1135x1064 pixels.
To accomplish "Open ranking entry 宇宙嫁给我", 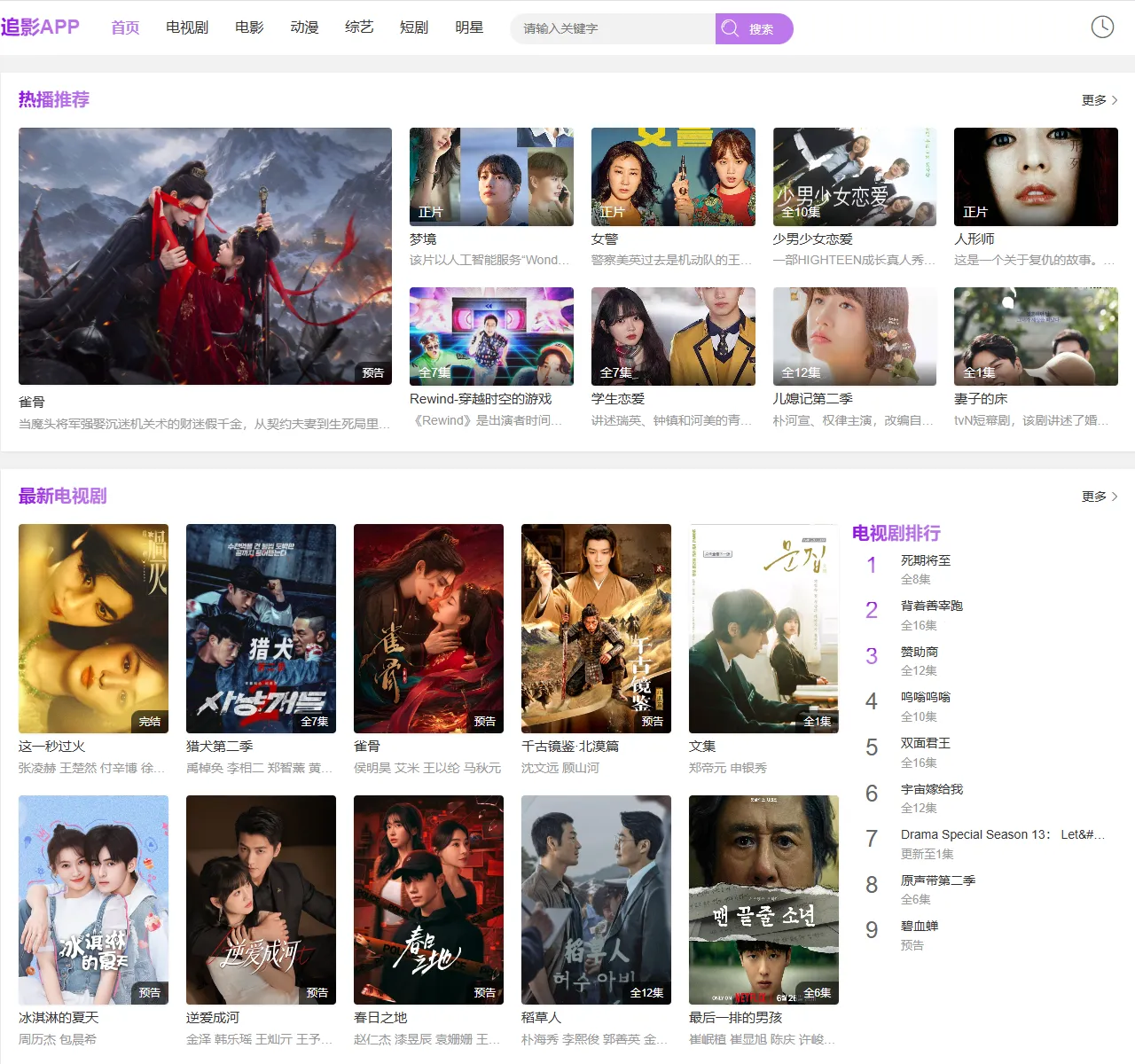I will (932, 789).
